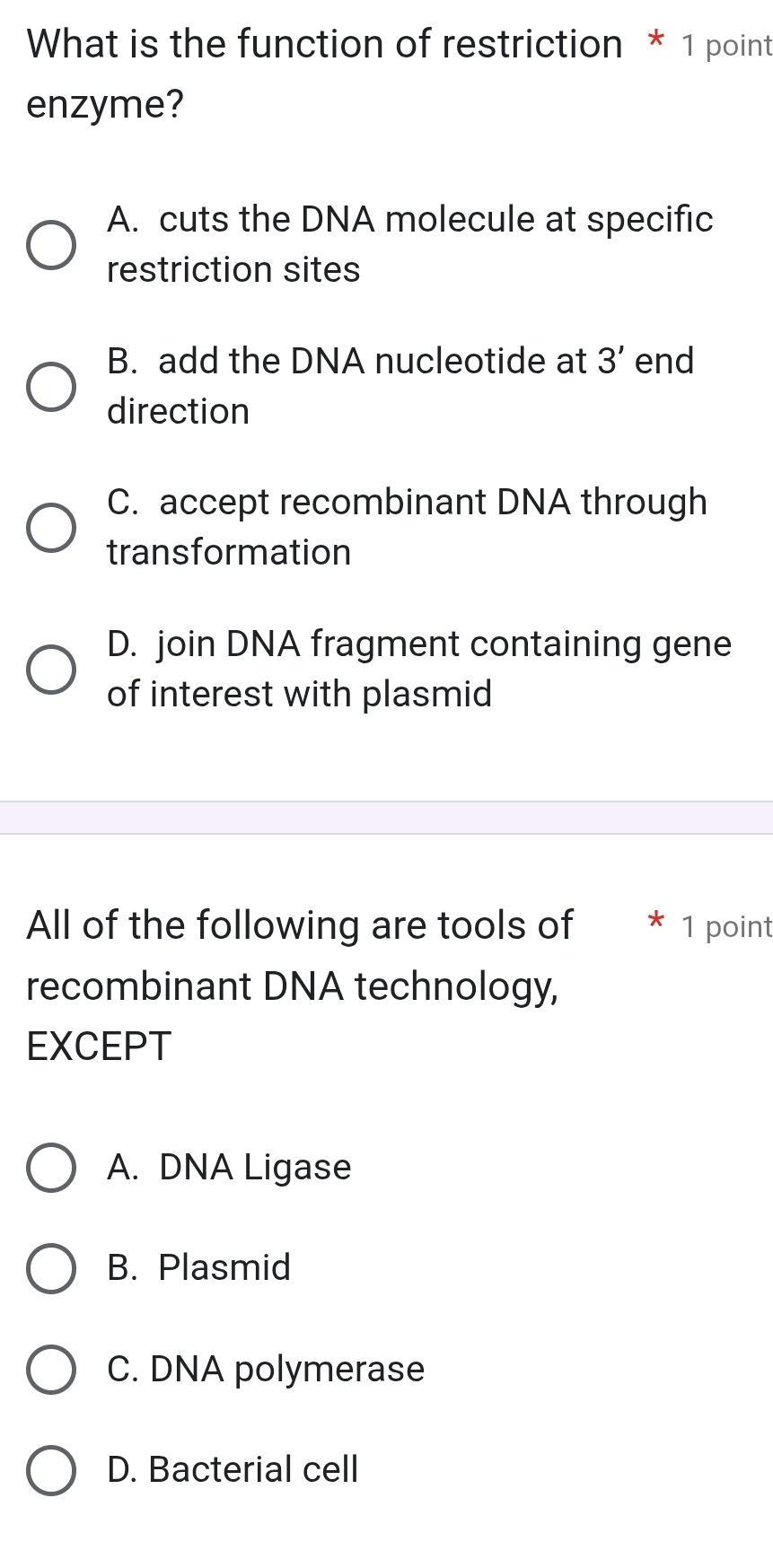
Task: Choose radio circle for 'accept recombinant DNA'
Action: point(50,528)
